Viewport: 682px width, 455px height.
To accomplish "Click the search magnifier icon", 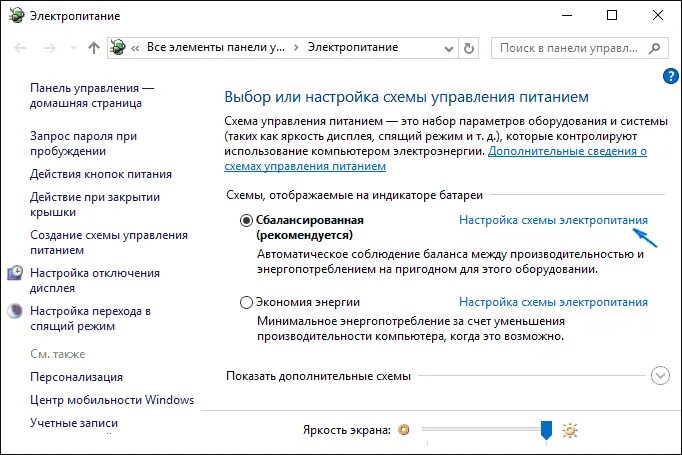I will click(x=654, y=48).
